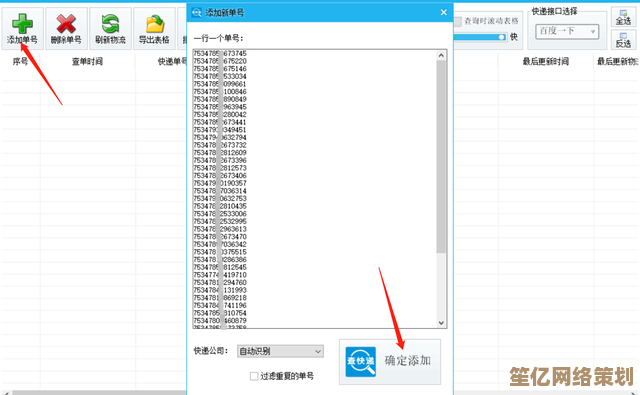Screen dimensions: 640x395
Task: Click the 全选 select-all icon button
Action: pyautogui.click(x=623, y=18)
